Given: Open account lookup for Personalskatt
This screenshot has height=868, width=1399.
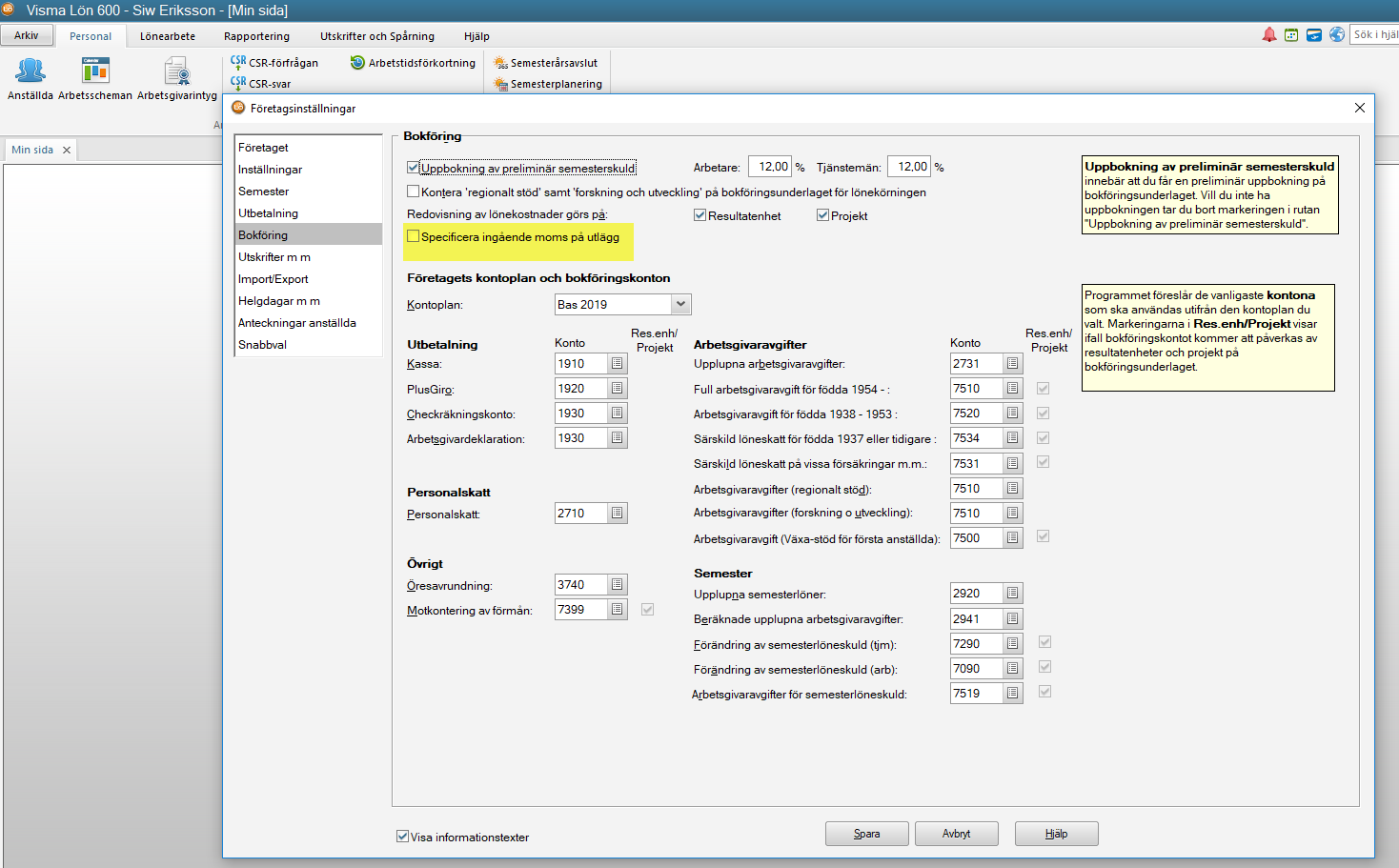Looking at the screenshot, I should tap(618, 514).
